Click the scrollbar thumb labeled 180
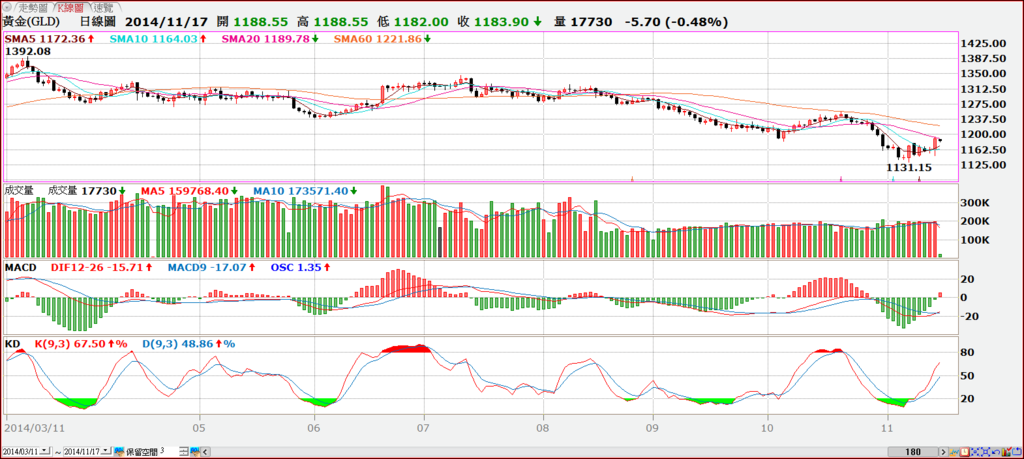1024x459 pixels. [x=913, y=452]
